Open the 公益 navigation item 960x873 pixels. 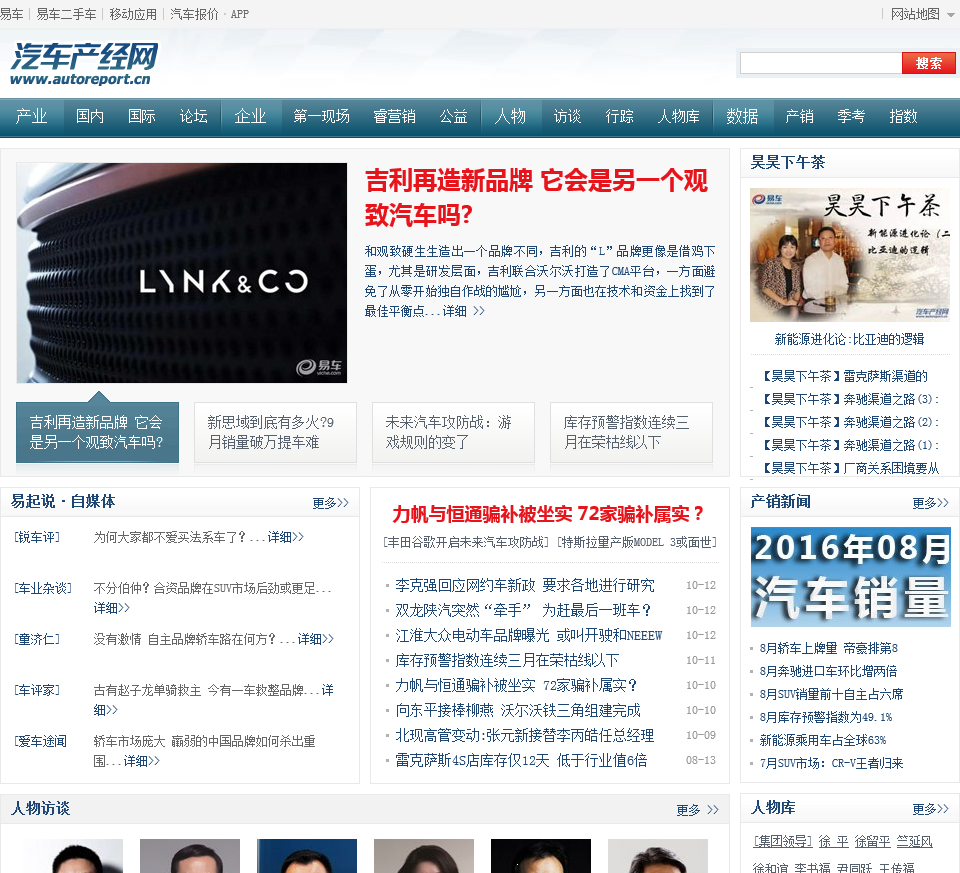[x=453, y=116]
